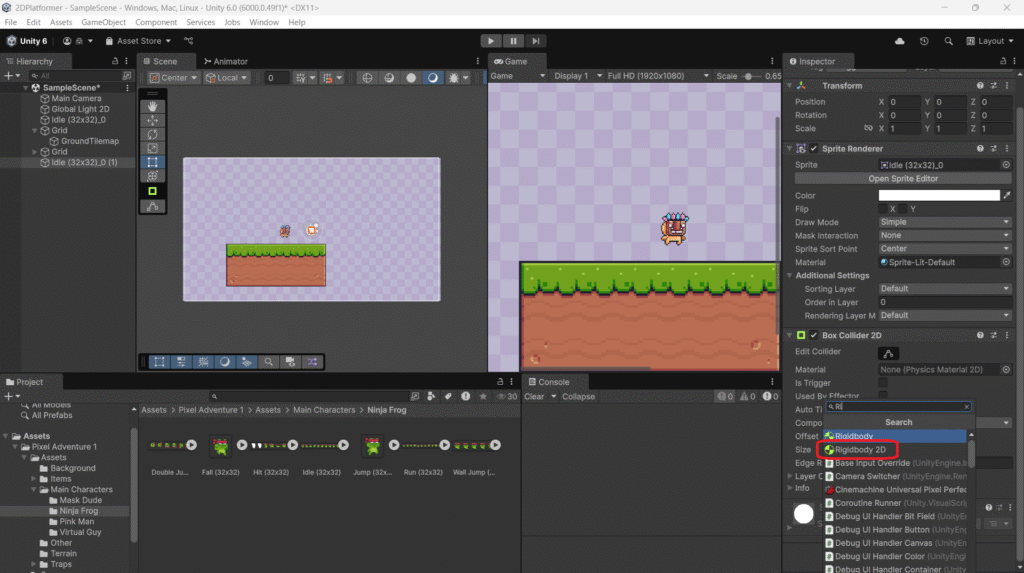Adjust the Game view Scale slider

750,76
